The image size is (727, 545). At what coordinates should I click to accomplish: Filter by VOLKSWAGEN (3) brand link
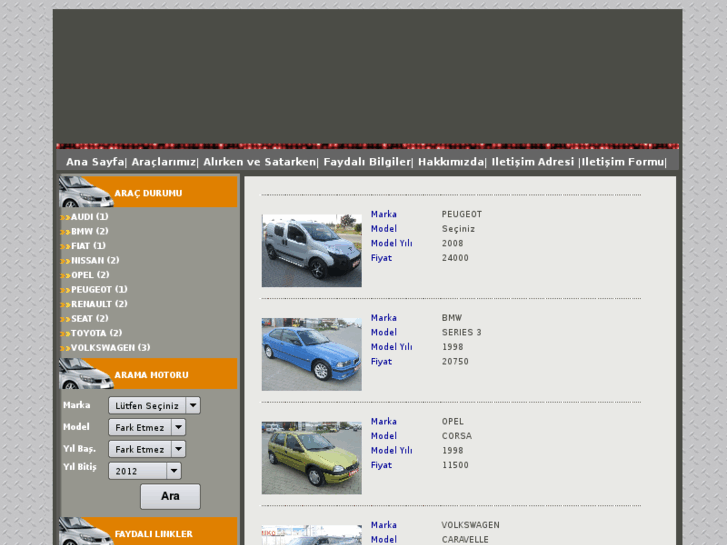(x=110, y=347)
